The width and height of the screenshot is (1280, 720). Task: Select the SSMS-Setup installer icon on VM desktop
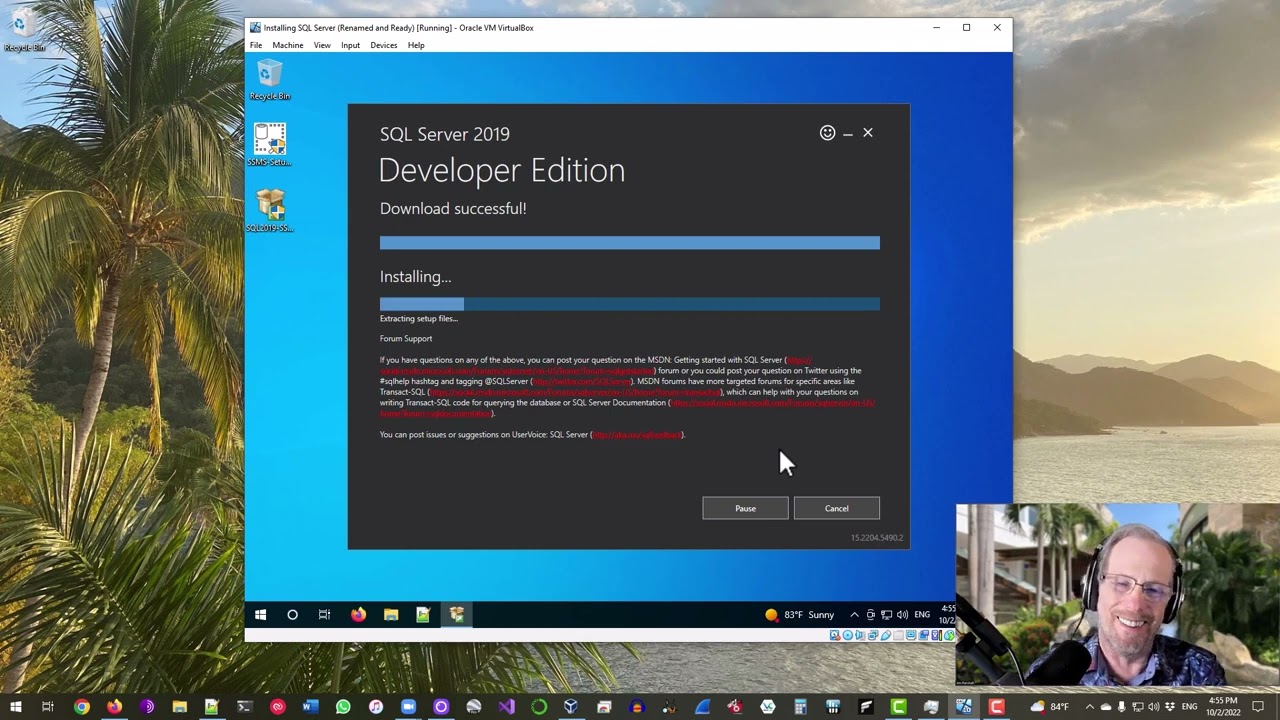tap(270, 145)
